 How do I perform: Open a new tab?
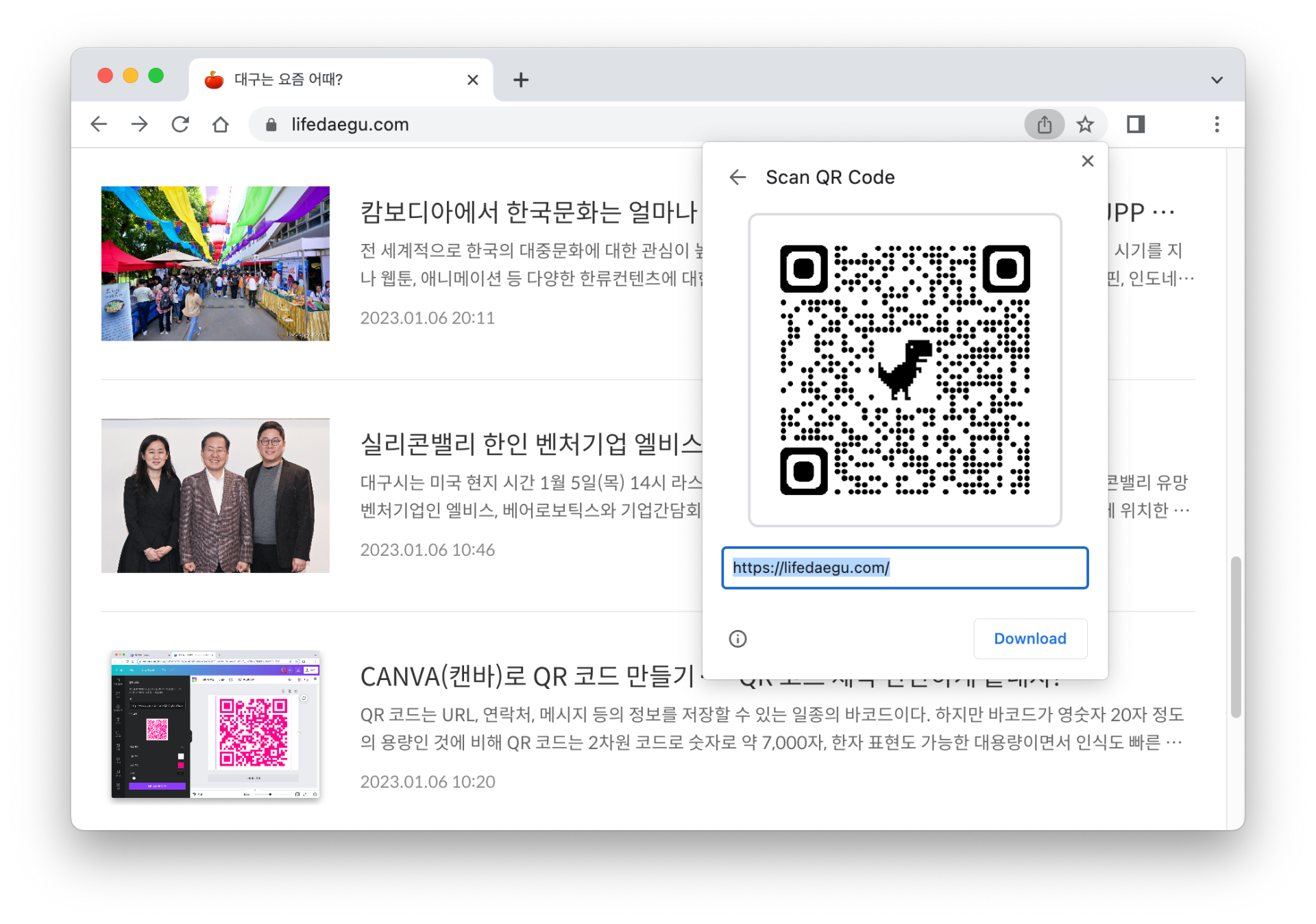coord(521,80)
